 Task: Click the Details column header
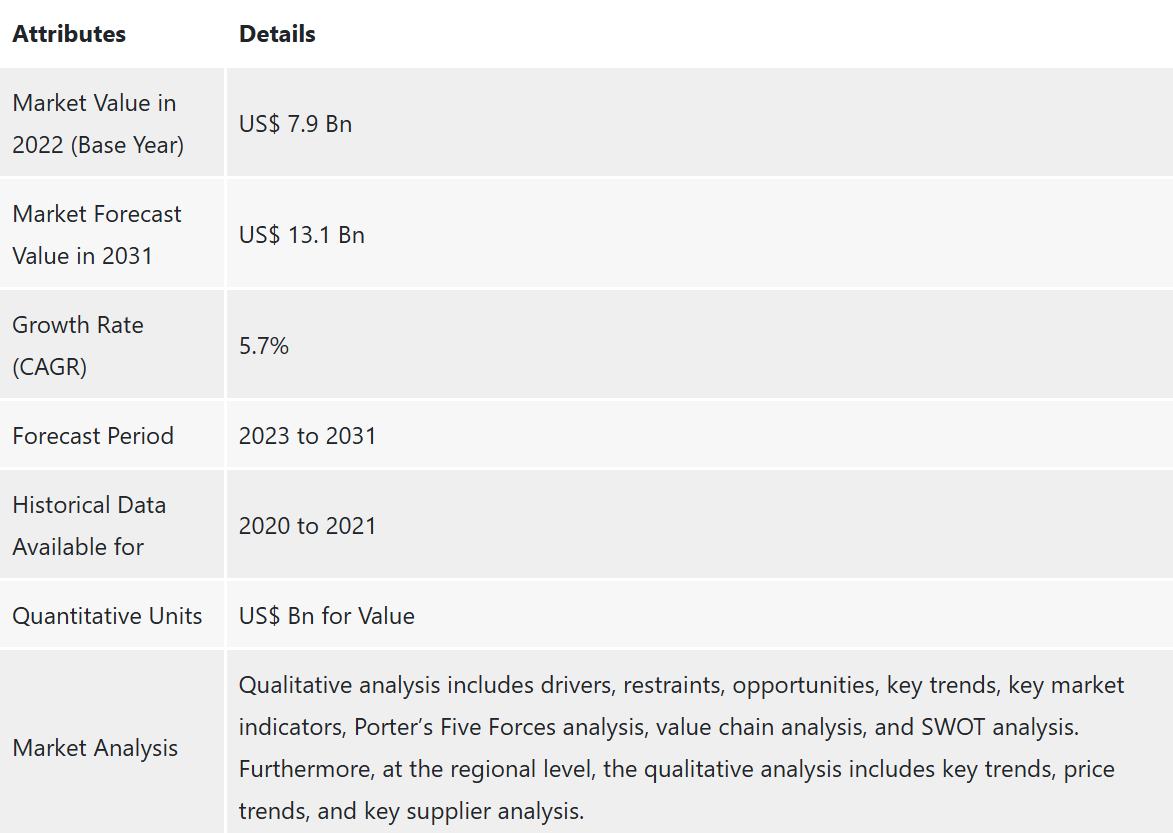tap(277, 34)
